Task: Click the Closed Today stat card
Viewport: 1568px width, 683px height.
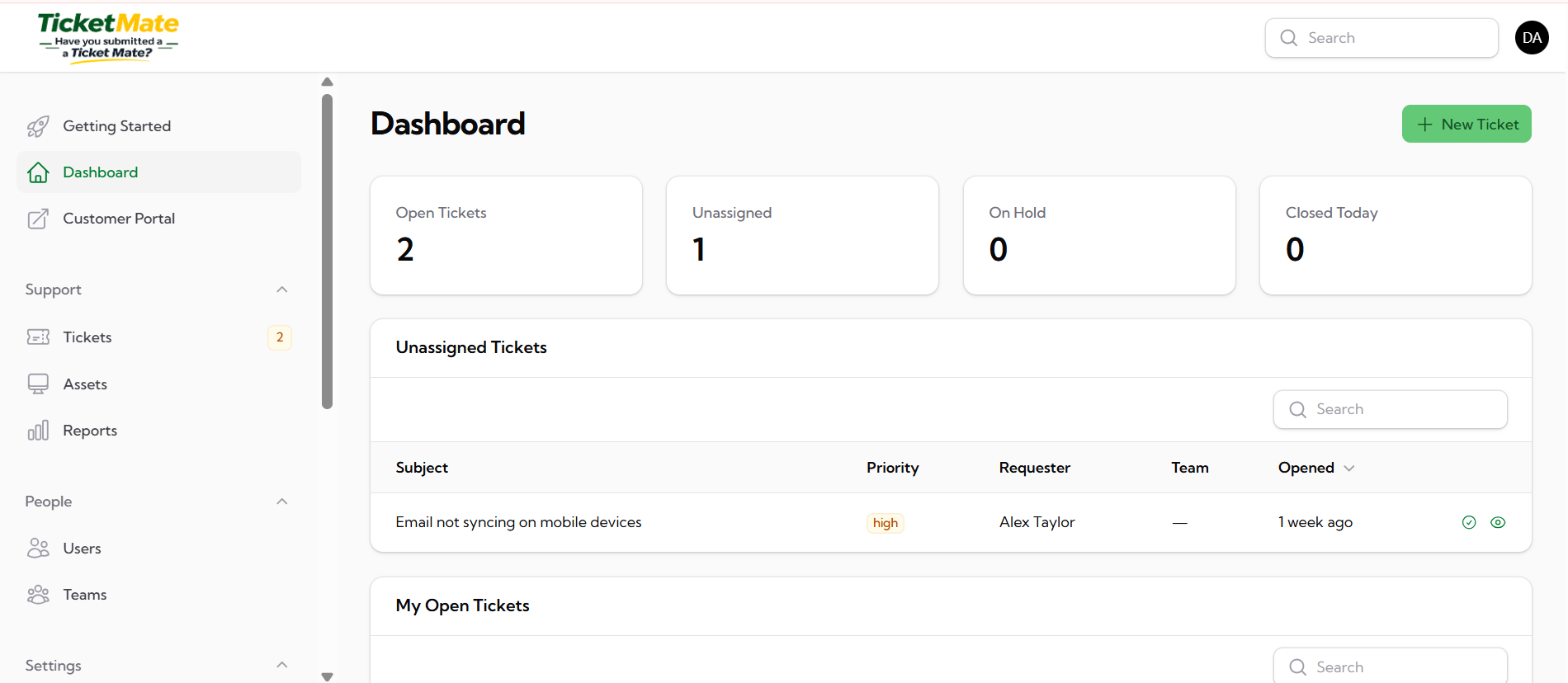Action: (1396, 235)
